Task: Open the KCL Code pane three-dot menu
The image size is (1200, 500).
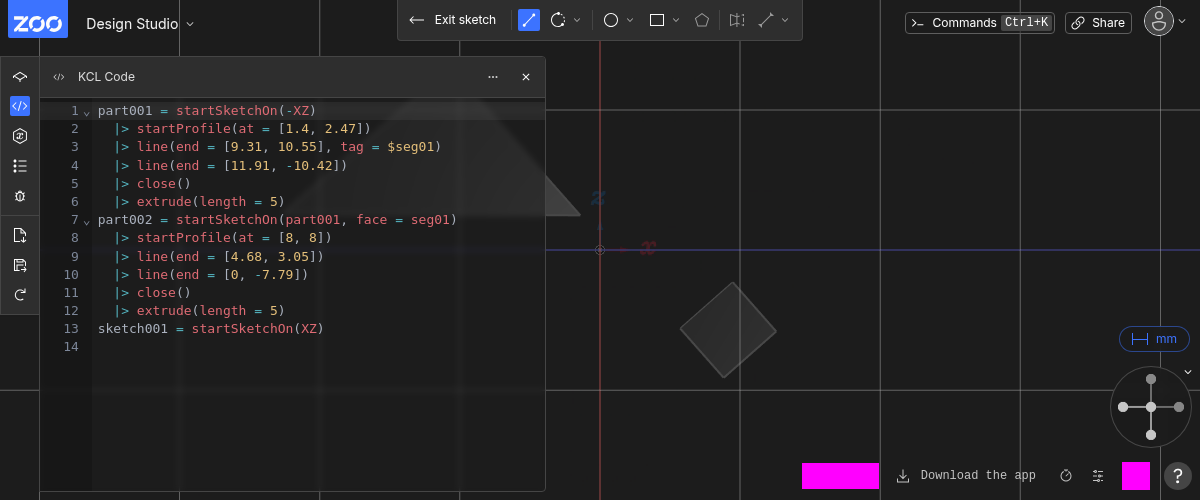Action: click(x=493, y=77)
